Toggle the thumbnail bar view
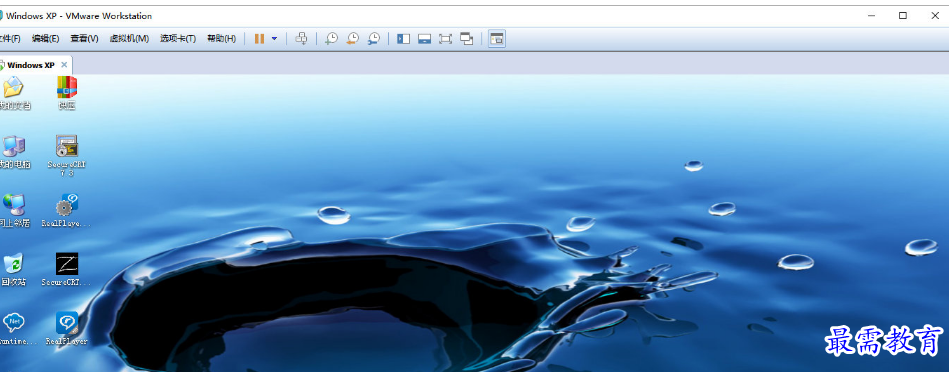This screenshot has height=372, width=949. pyautogui.click(x=424, y=39)
